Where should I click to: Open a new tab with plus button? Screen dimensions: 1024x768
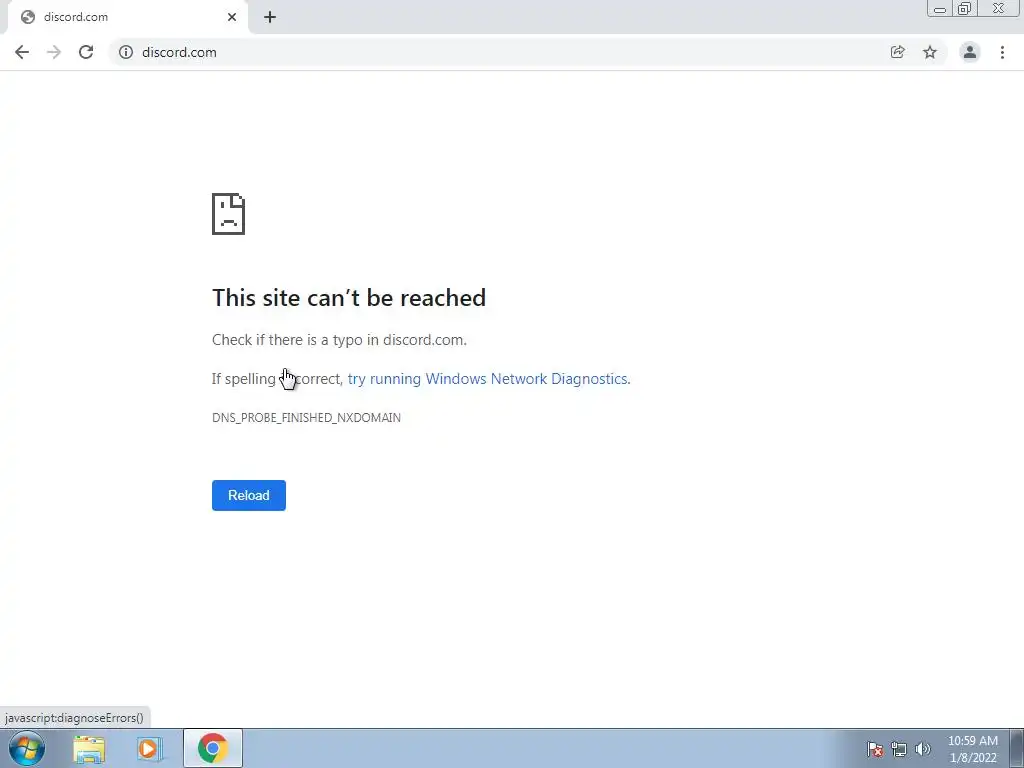coord(270,18)
